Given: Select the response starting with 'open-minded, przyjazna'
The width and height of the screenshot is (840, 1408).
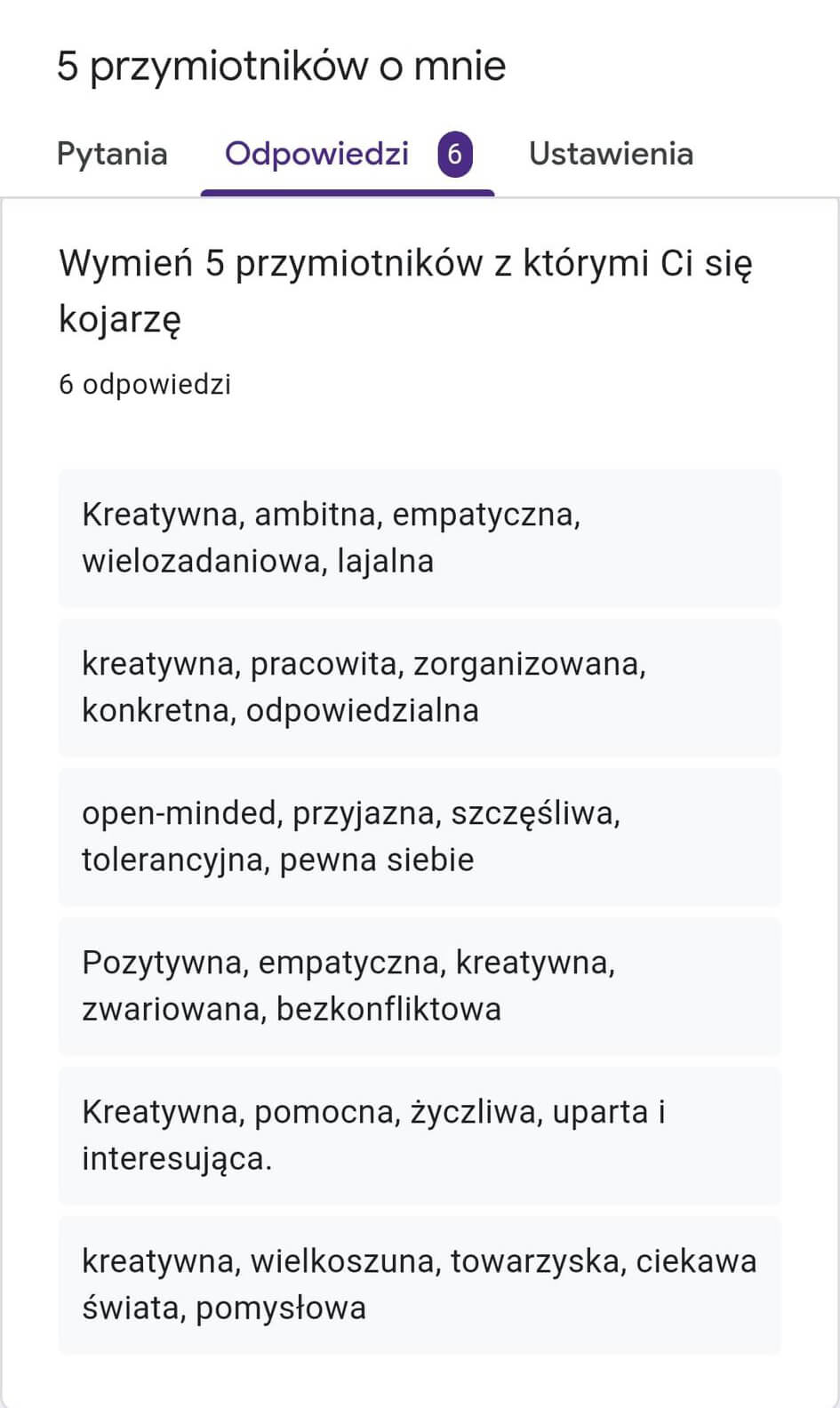Looking at the screenshot, I should point(420,836).
